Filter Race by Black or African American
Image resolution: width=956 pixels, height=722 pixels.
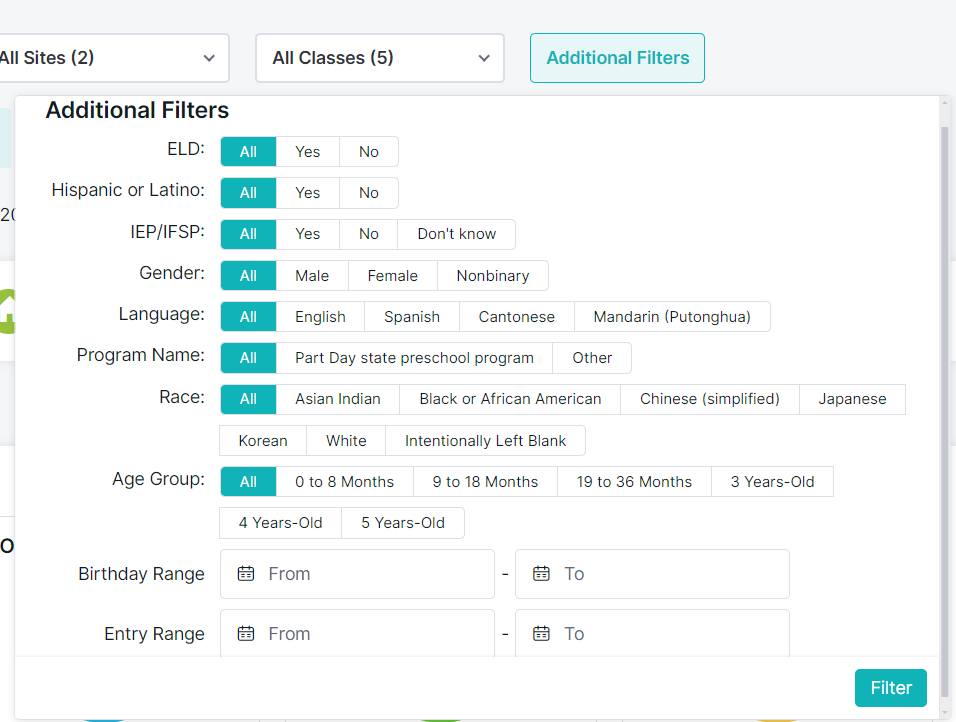(x=510, y=399)
